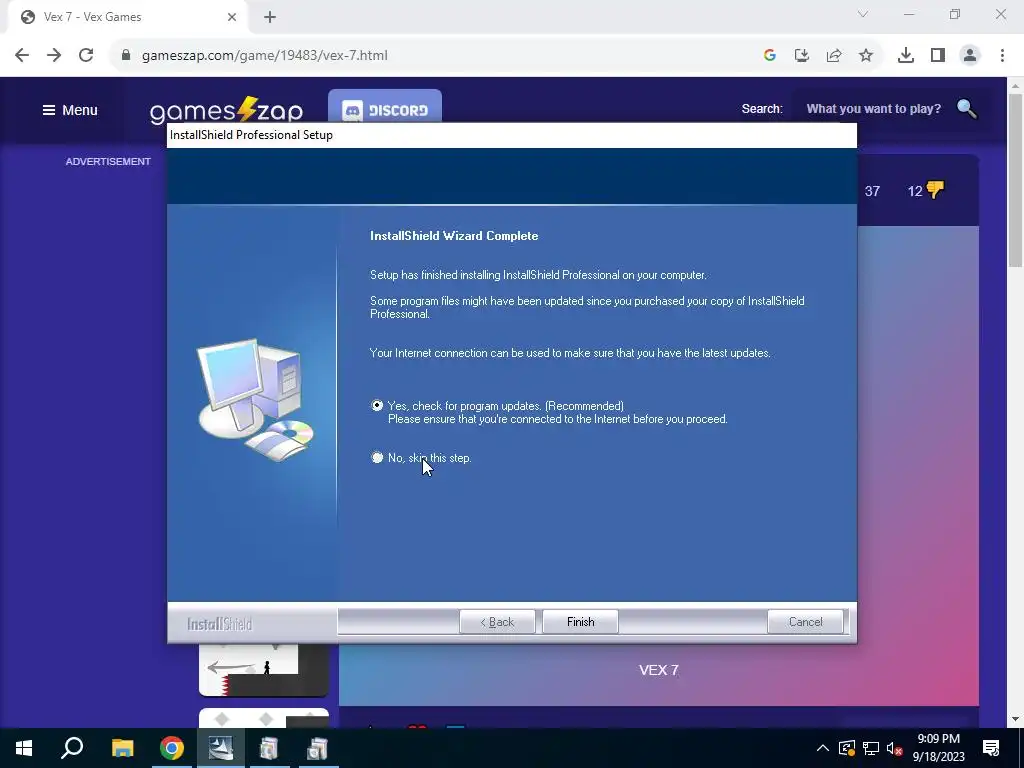Image resolution: width=1024 pixels, height=768 pixels.
Task: Select the Vex 7 - Vex Games tab
Action: tap(128, 17)
